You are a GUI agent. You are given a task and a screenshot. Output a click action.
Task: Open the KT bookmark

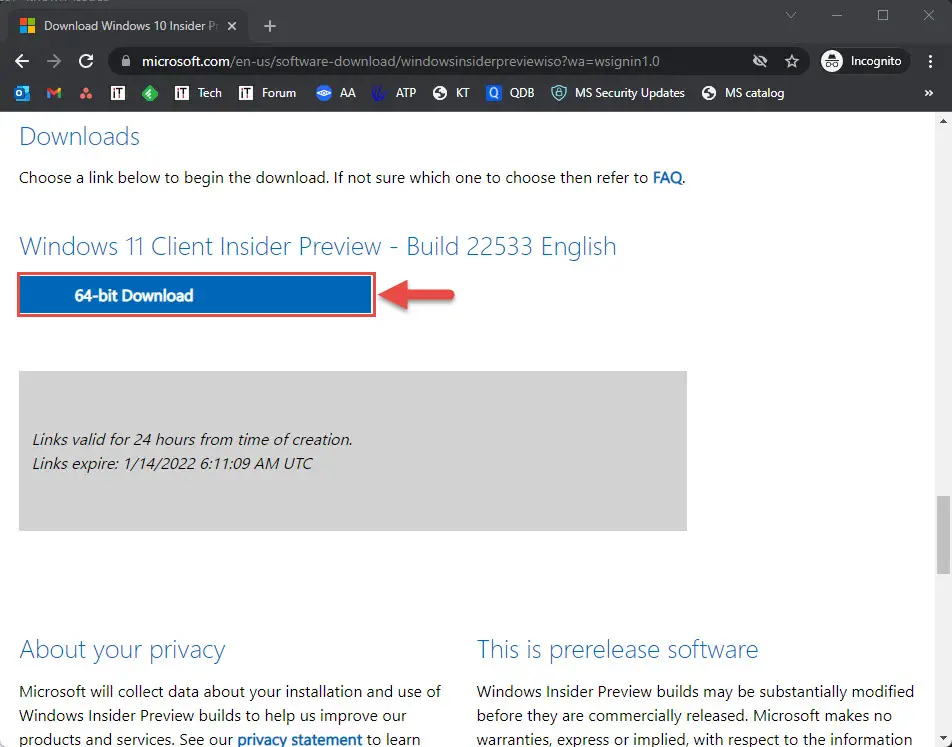450,93
